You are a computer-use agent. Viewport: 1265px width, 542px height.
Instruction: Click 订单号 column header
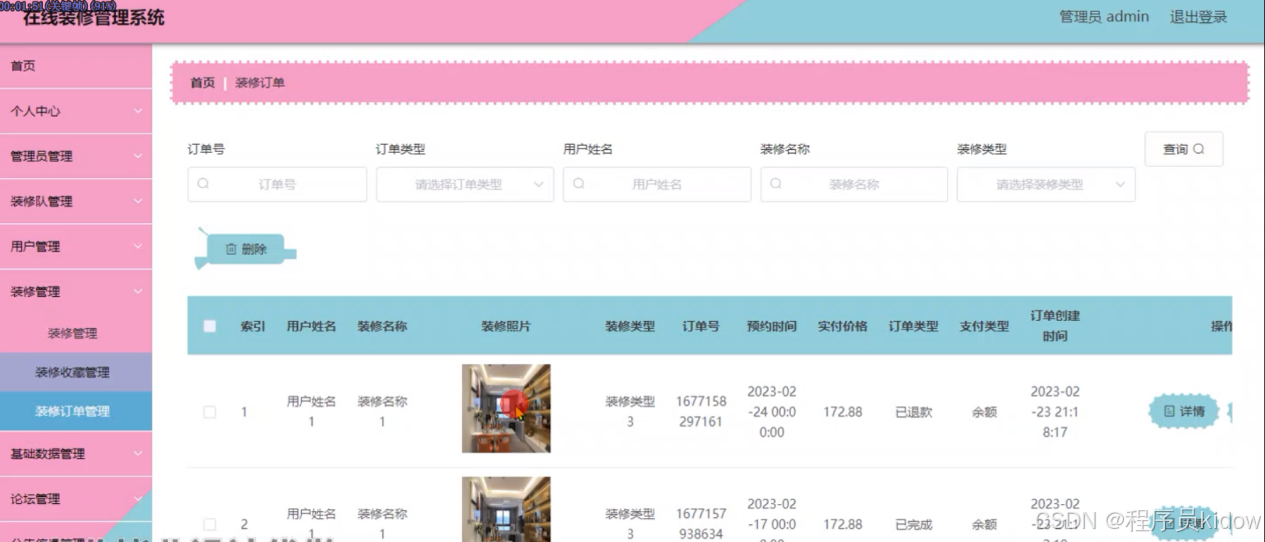[701, 326]
